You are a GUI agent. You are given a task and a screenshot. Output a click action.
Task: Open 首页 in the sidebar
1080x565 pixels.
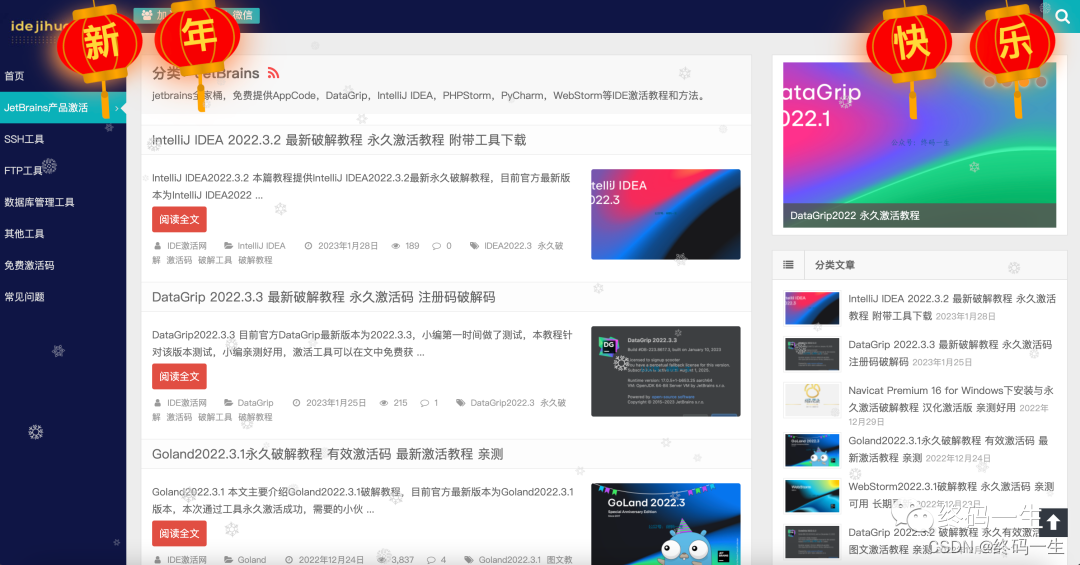tap(14, 76)
